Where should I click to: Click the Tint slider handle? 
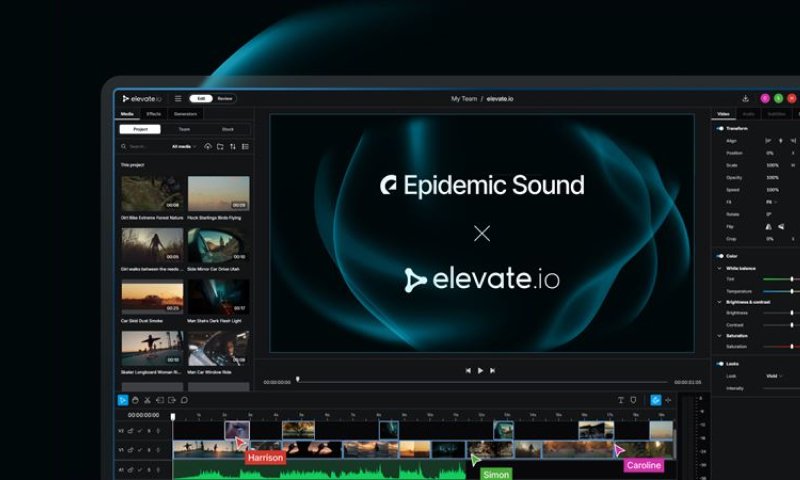(792, 279)
